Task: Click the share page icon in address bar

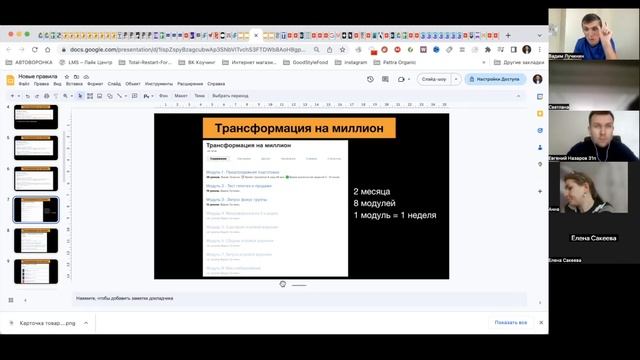Action: click(x=329, y=49)
